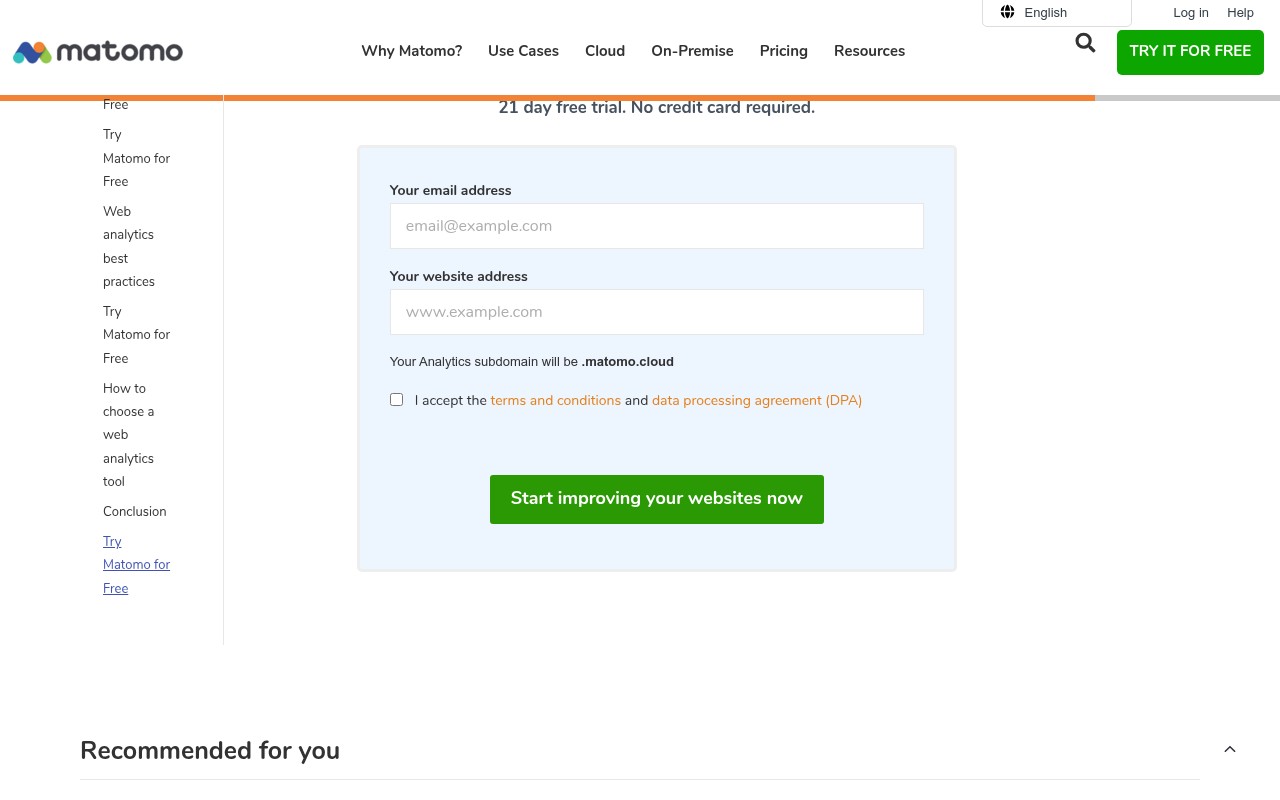Click inside the website address field
Image resolution: width=1280 pixels, height=800 pixels.
tap(656, 311)
